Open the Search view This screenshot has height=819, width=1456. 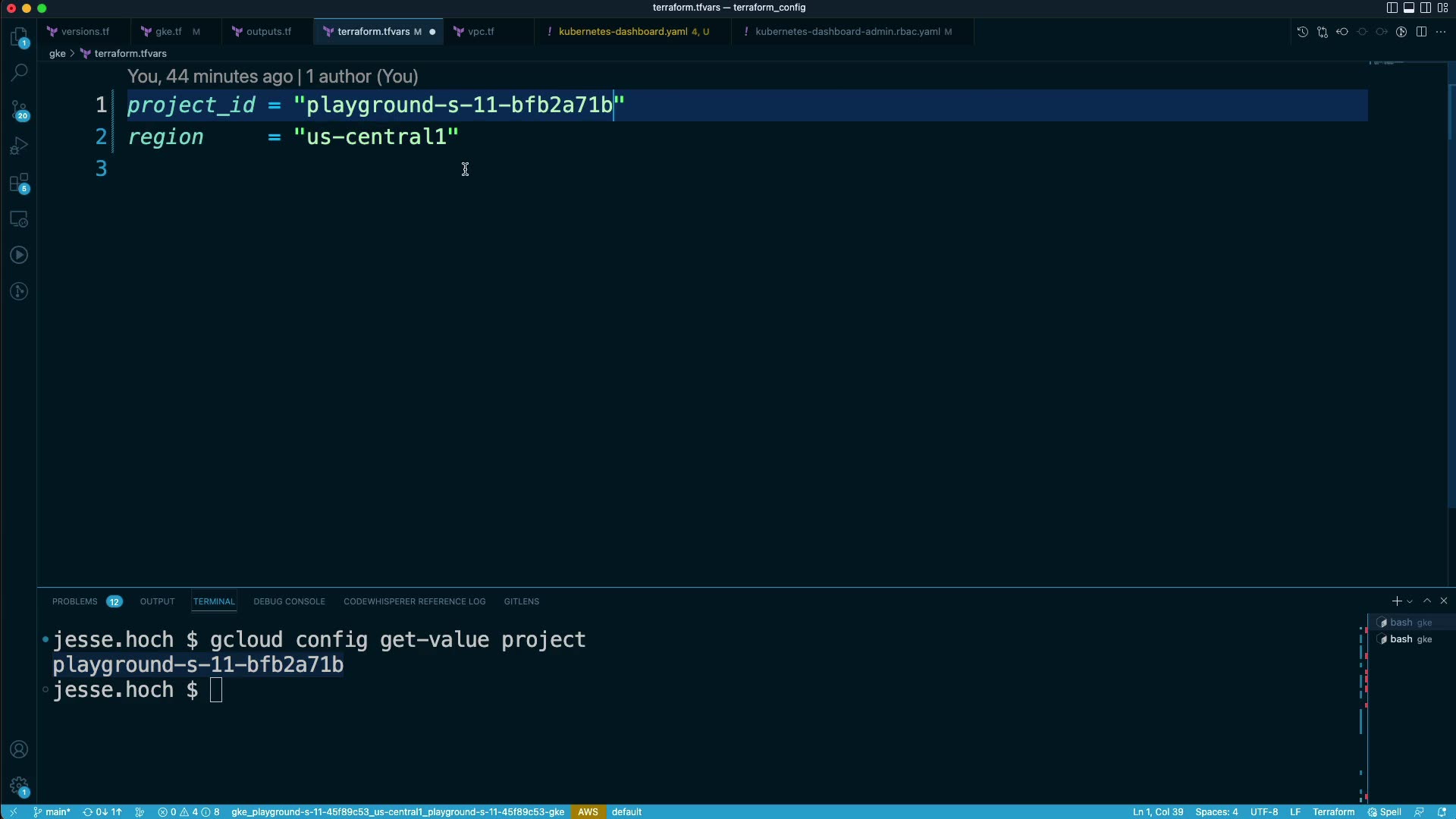20,73
